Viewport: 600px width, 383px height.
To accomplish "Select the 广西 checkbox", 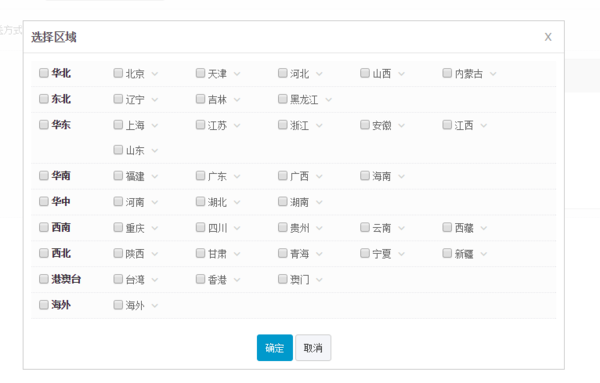I will [x=283, y=175].
